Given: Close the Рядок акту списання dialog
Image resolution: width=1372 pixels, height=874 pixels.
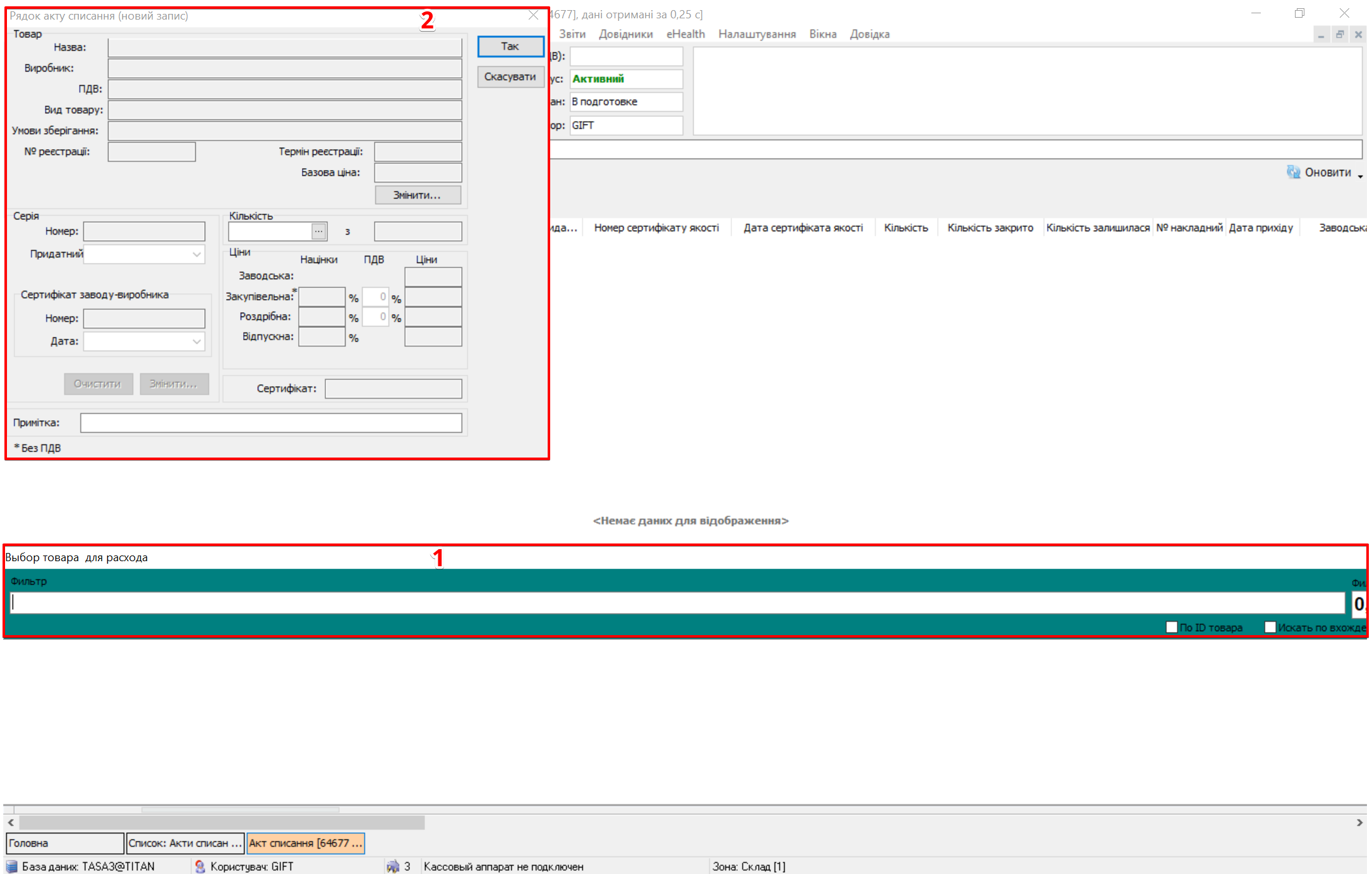Looking at the screenshot, I should (533, 15).
